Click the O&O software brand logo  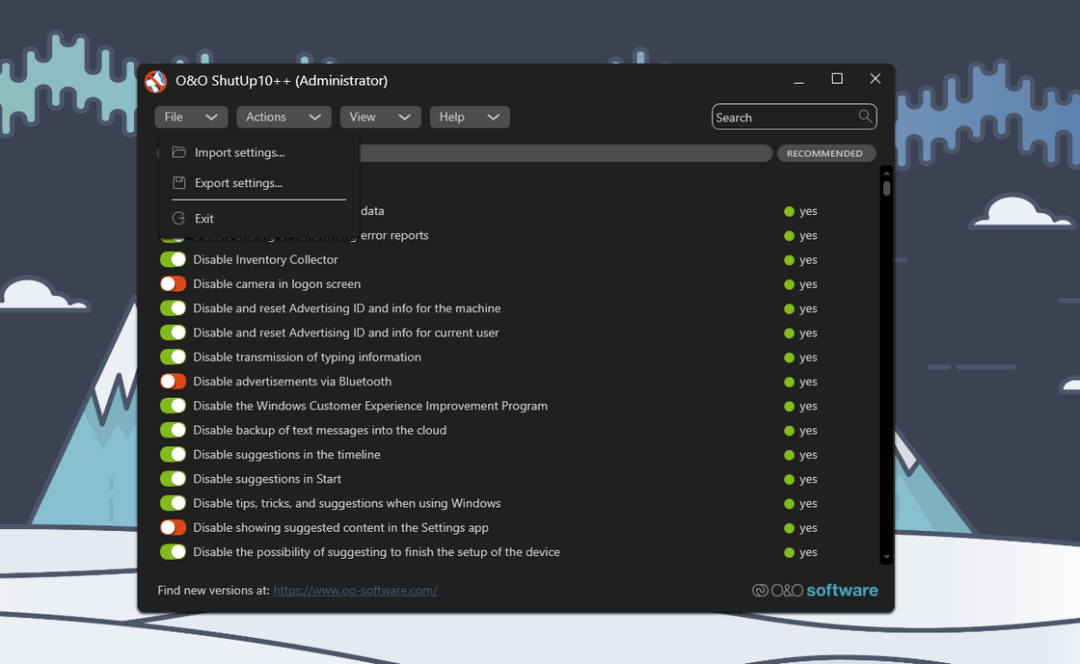pyautogui.click(x=815, y=590)
